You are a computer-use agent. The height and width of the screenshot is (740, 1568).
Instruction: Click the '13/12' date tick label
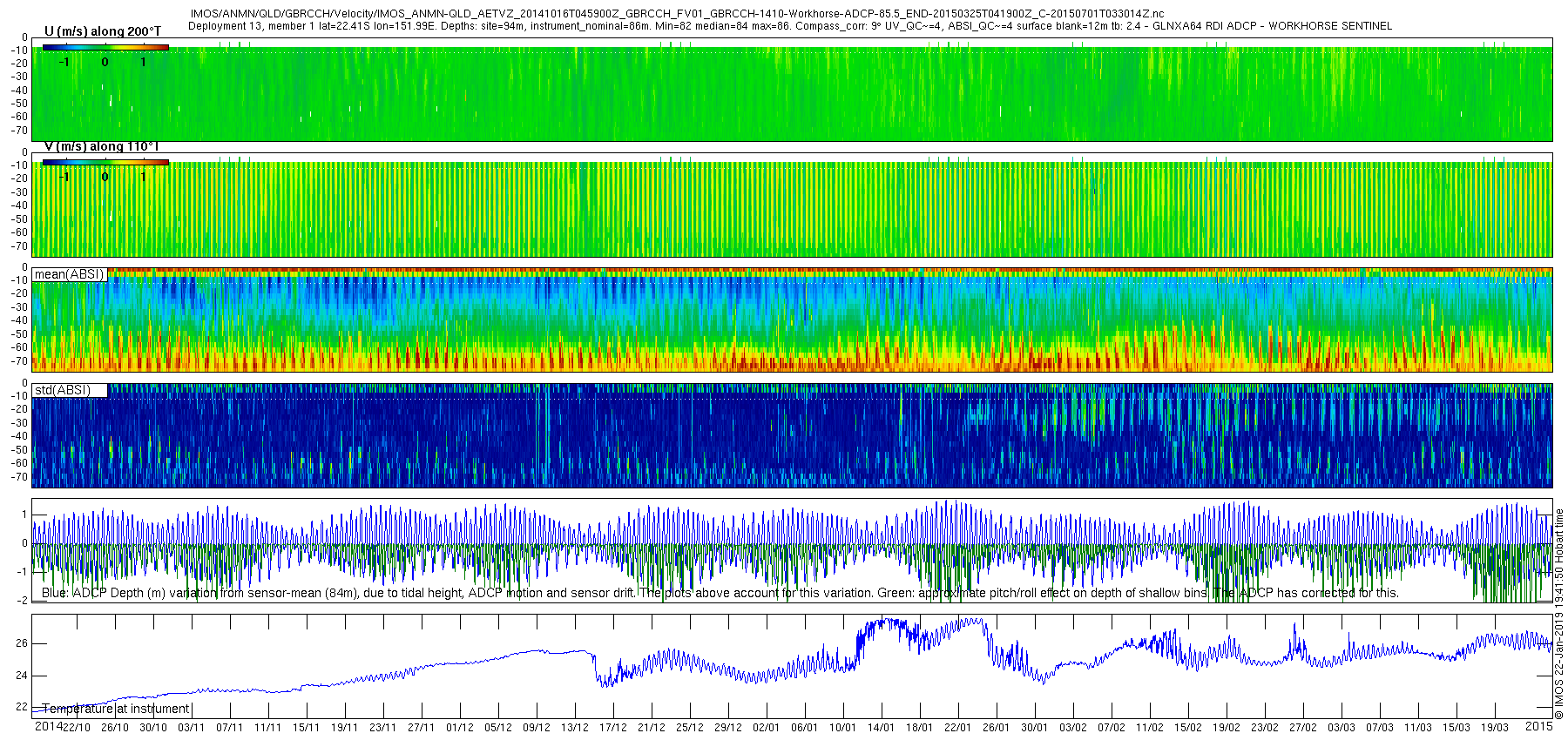coord(575,728)
